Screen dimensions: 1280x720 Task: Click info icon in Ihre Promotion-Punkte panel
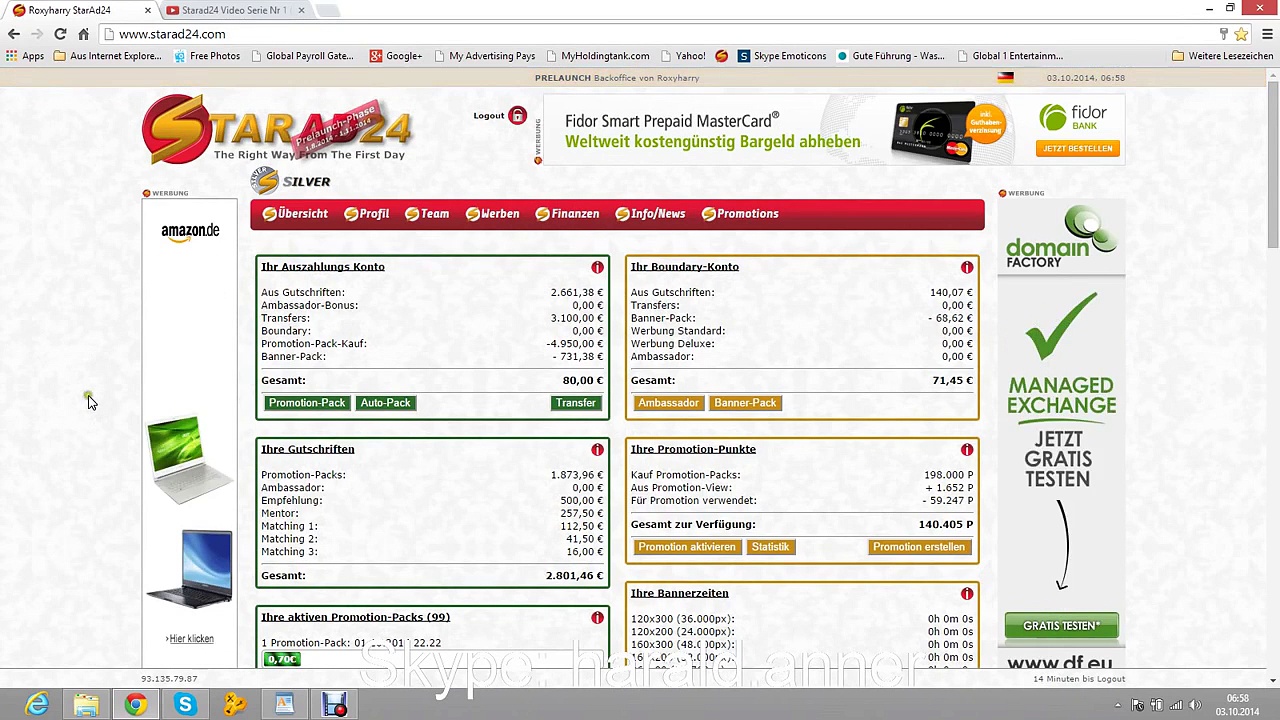(x=967, y=450)
